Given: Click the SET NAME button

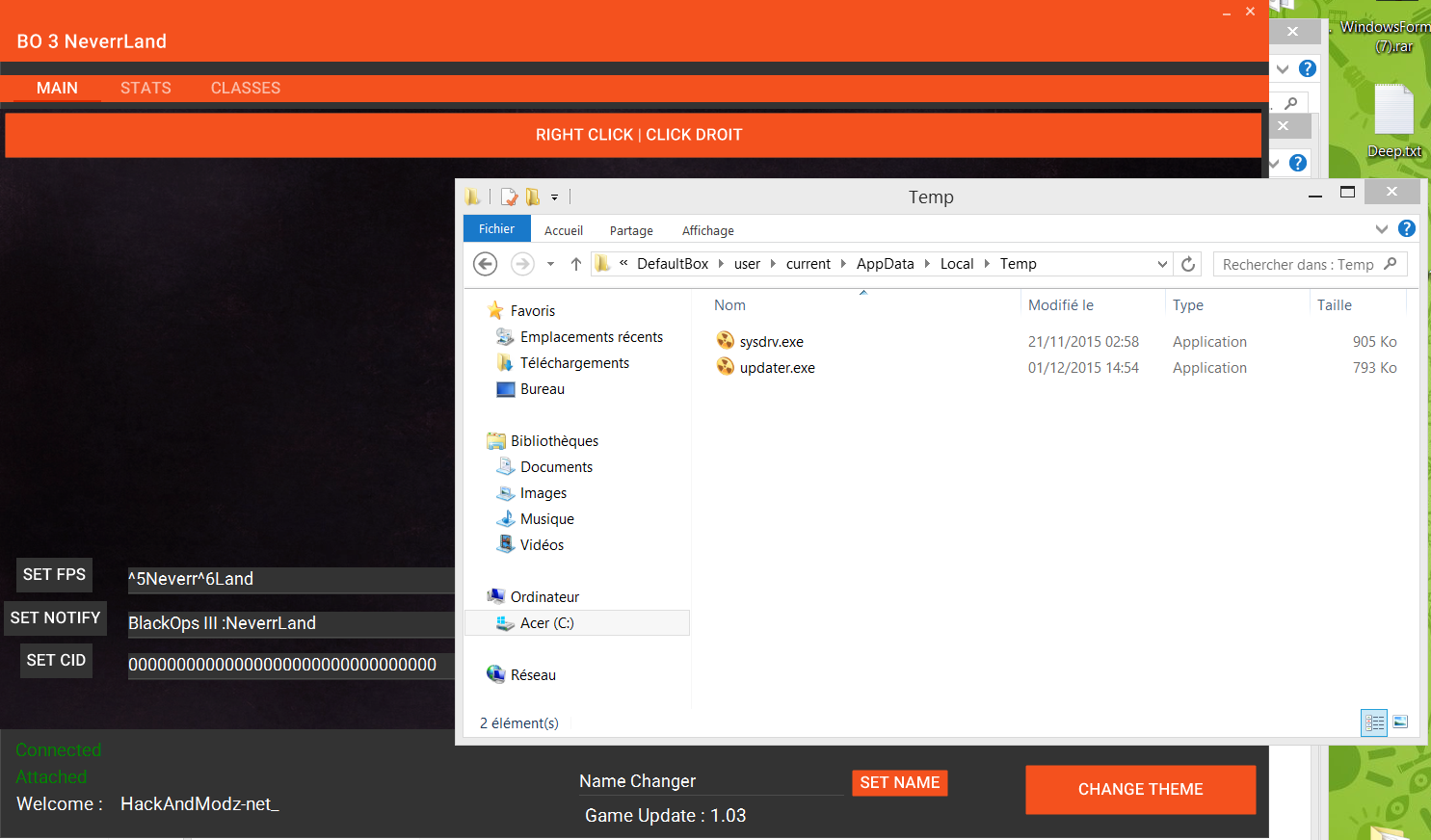Looking at the screenshot, I should [x=900, y=783].
